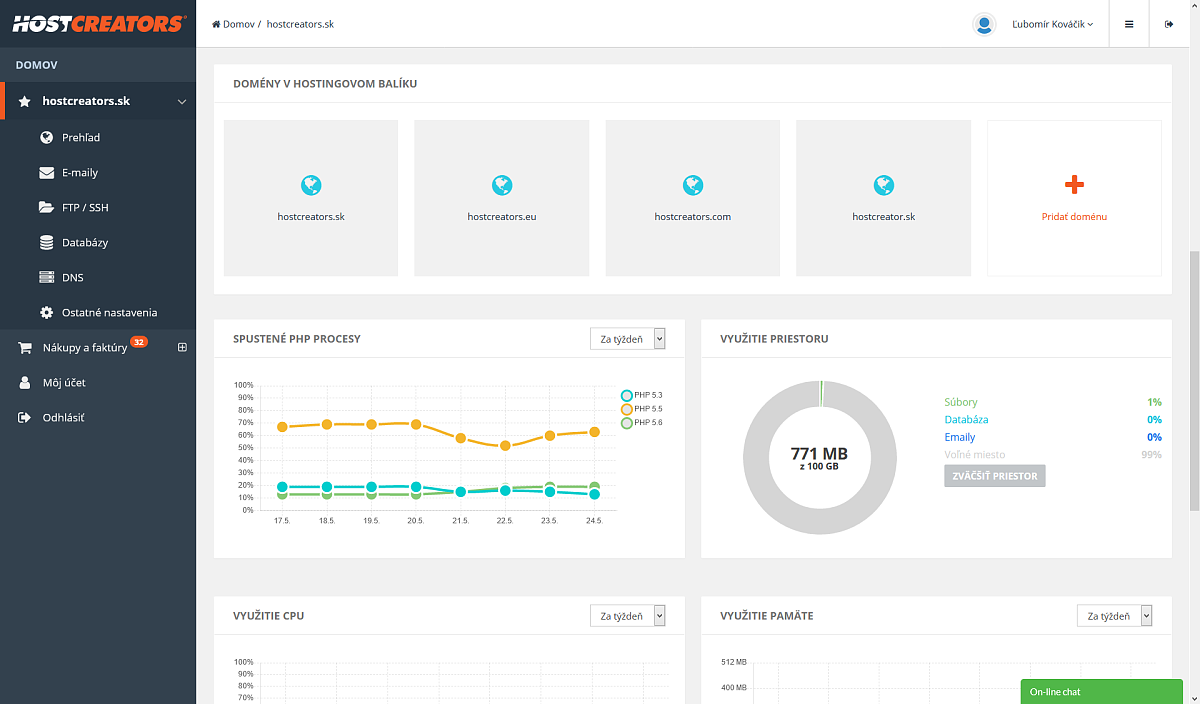Click the envelope icon for E-maily
Screen dimensions: 1200x704
(46, 172)
